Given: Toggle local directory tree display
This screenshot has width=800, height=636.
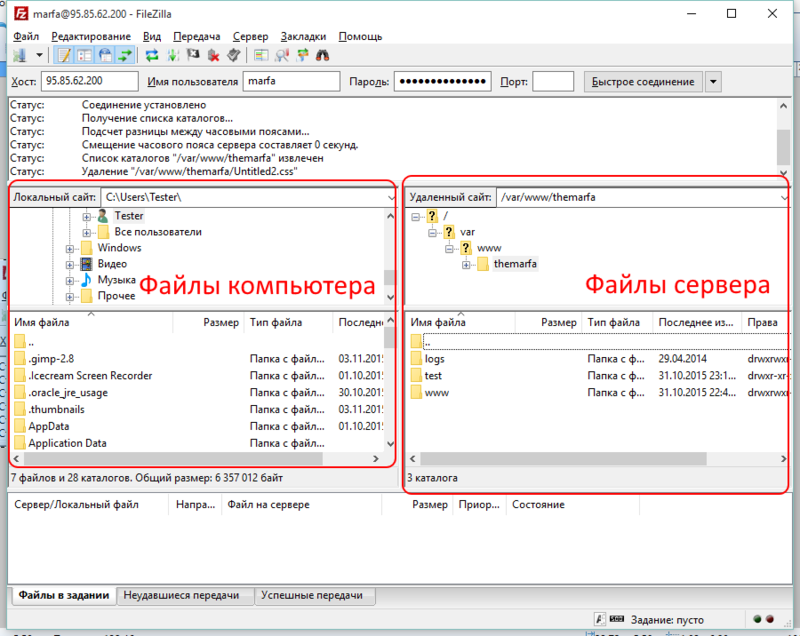Looking at the screenshot, I should point(84,55).
